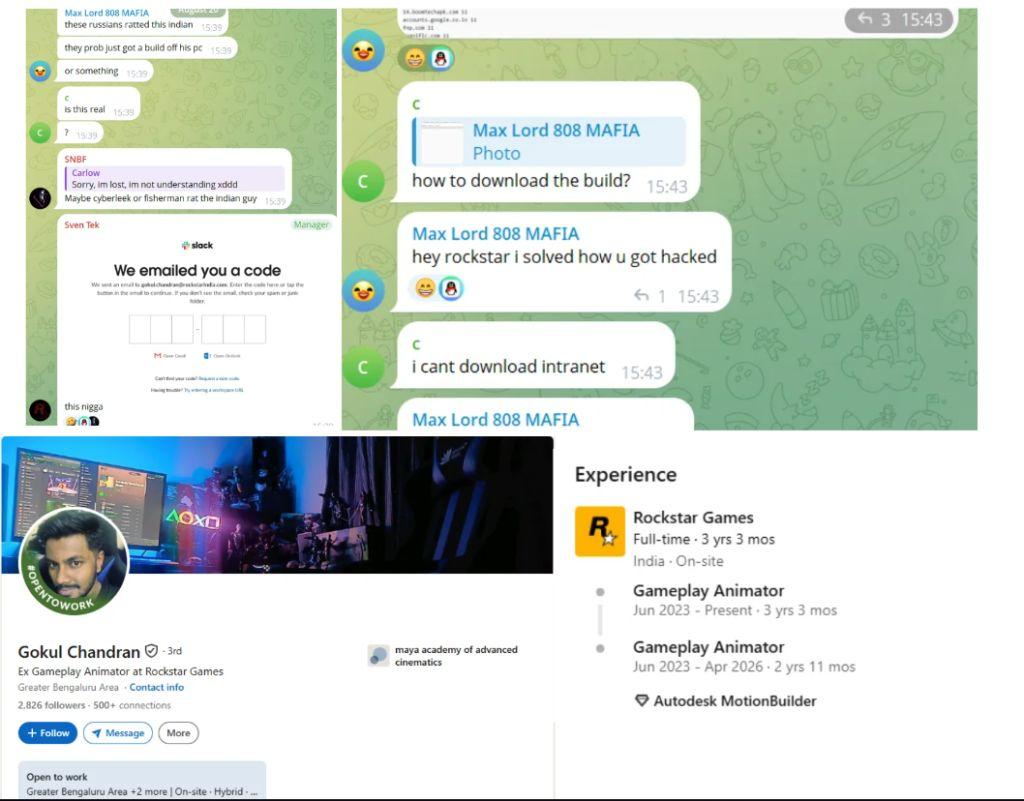
Task: Click "Full-time · 3 yrs 3 mos" text
Action: point(704,539)
